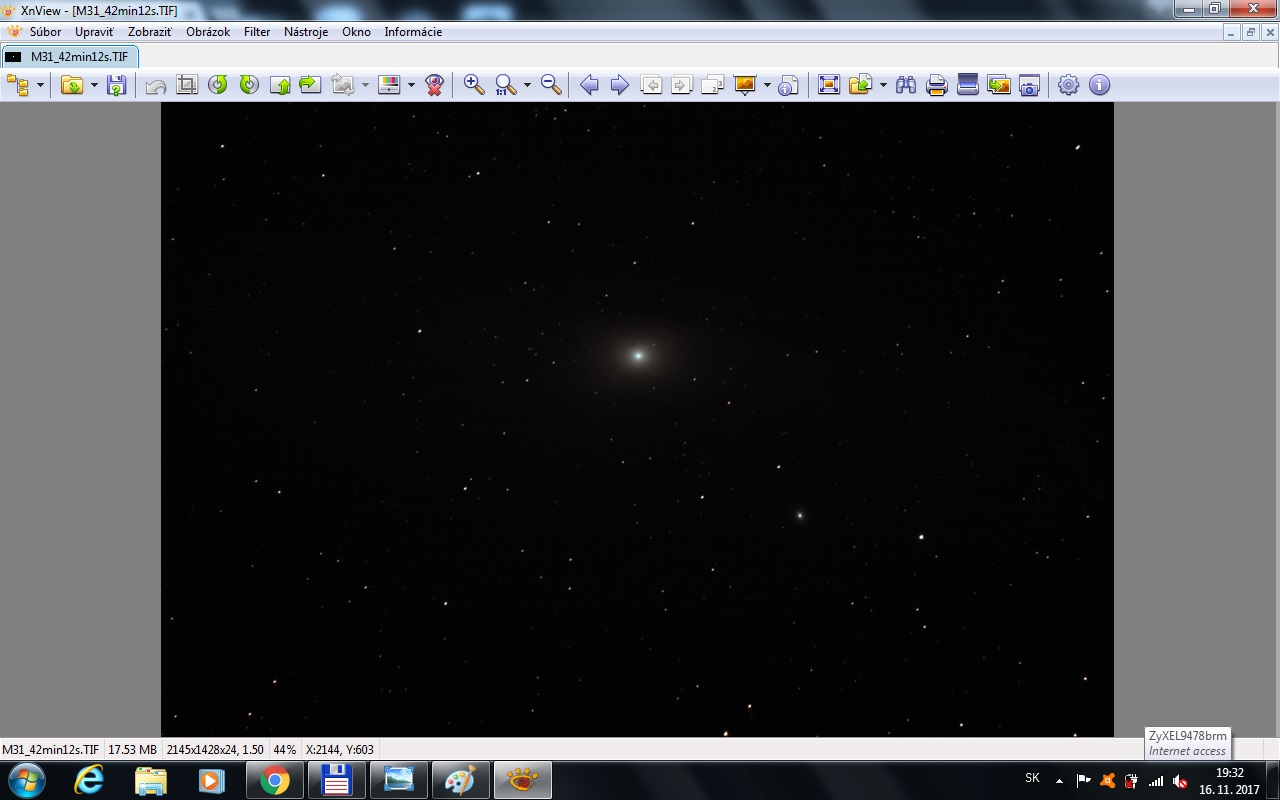Image resolution: width=1280 pixels, height=800 pixels.
Task: Rotate image left using green arrow icon
Action: pos(218,85)
